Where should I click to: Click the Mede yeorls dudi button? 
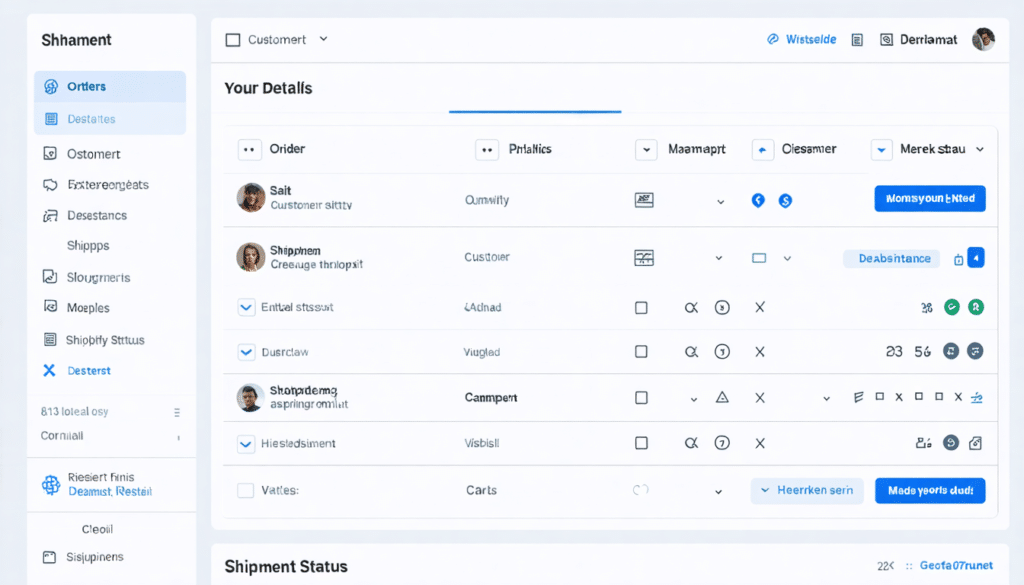coord(930,490)
